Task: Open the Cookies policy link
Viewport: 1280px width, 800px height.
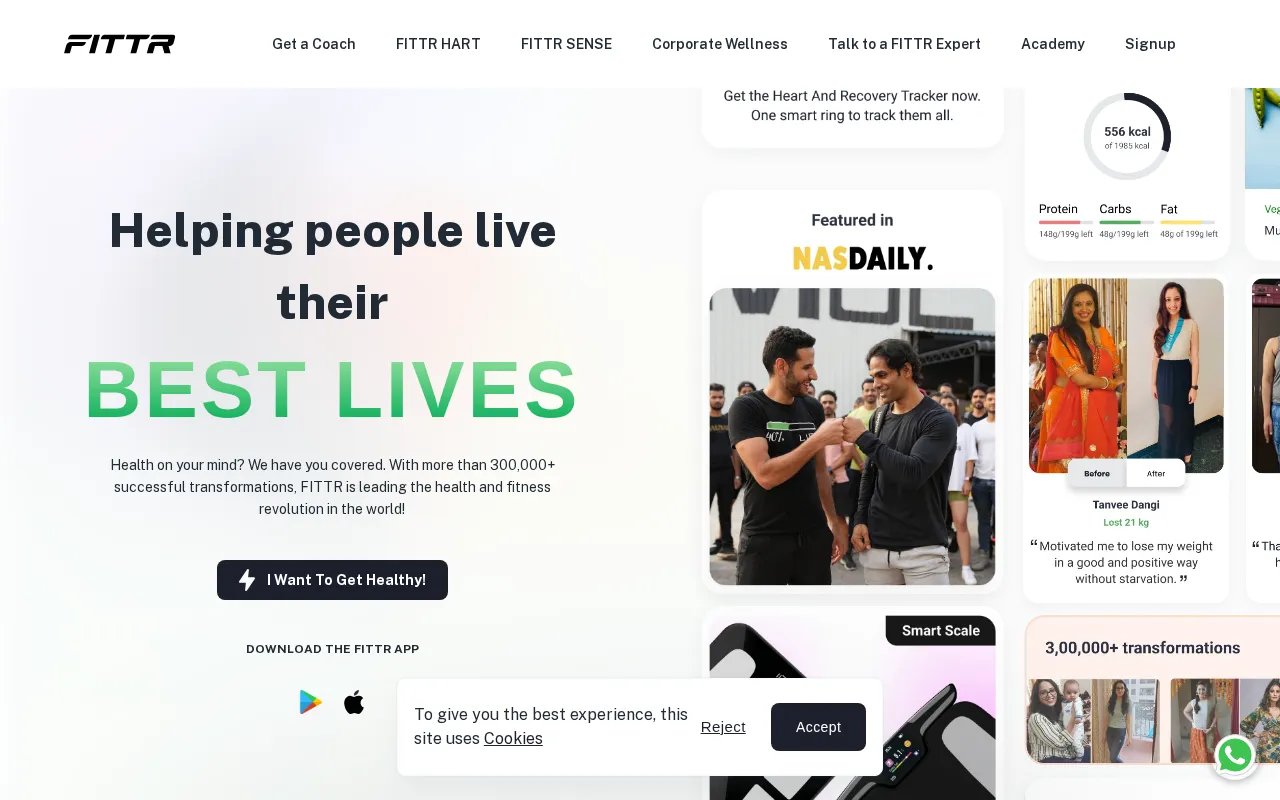Action: tap(513, 738)
